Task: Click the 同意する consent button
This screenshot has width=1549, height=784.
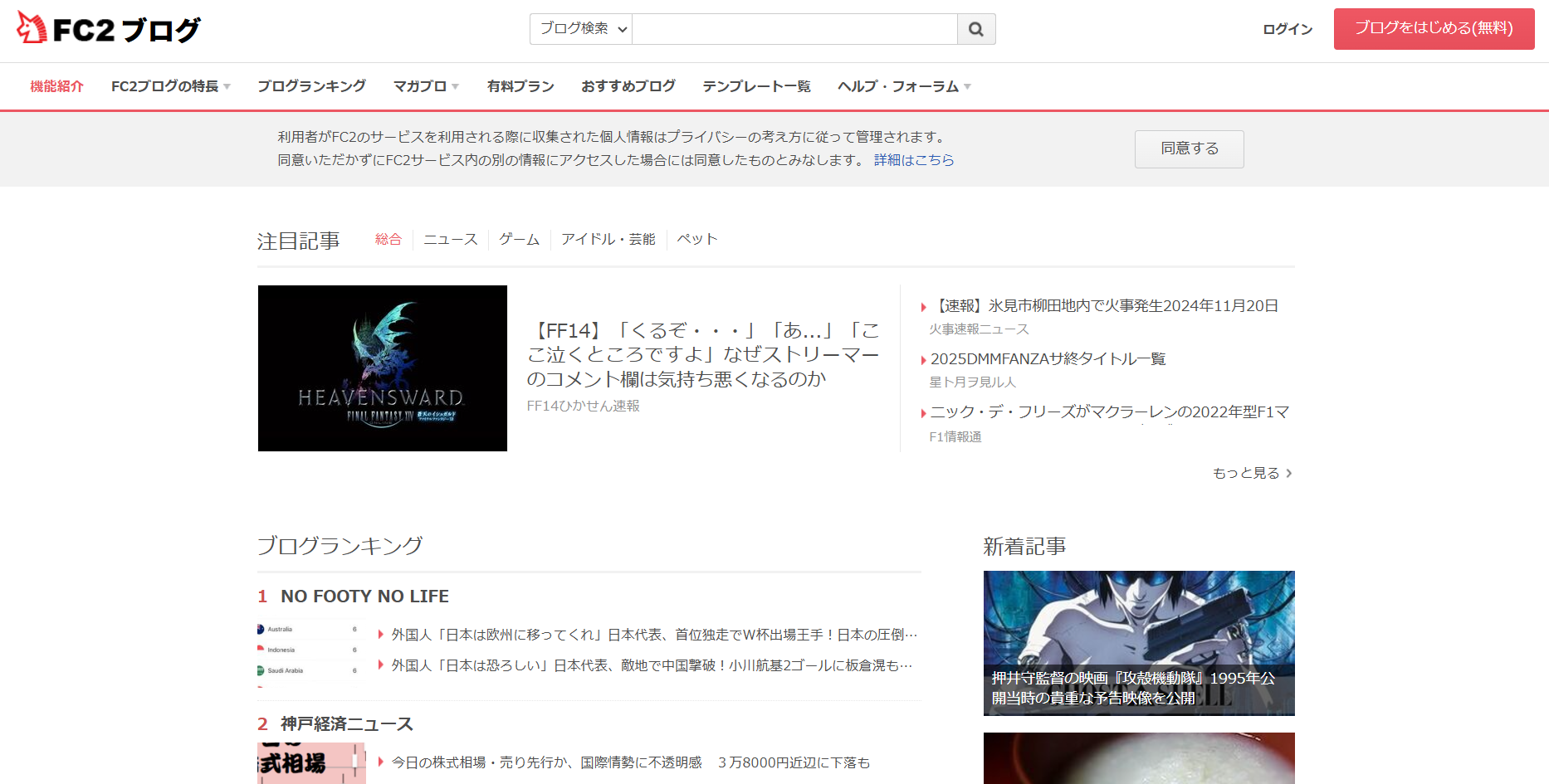Action: [x=1189, y=149]
